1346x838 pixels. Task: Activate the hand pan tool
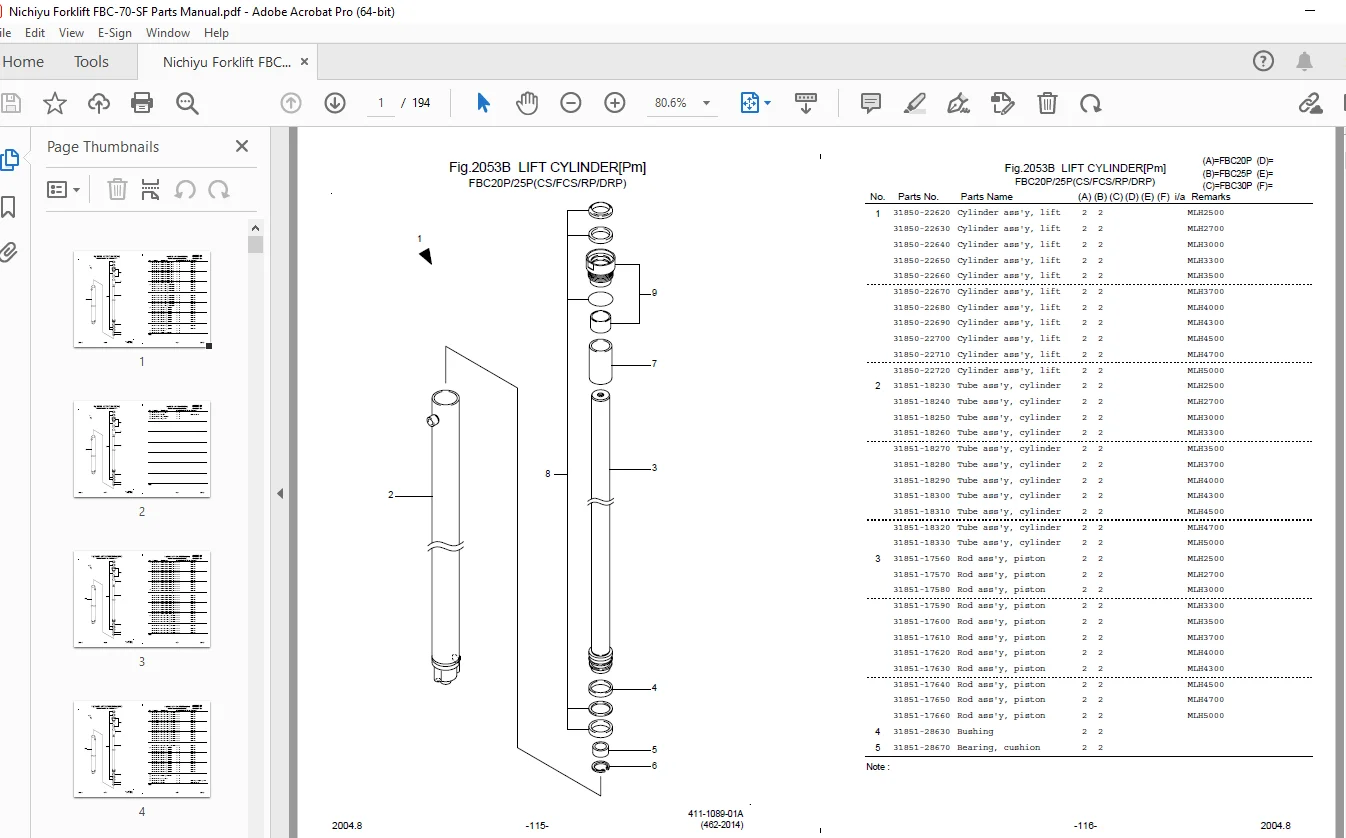527,103
